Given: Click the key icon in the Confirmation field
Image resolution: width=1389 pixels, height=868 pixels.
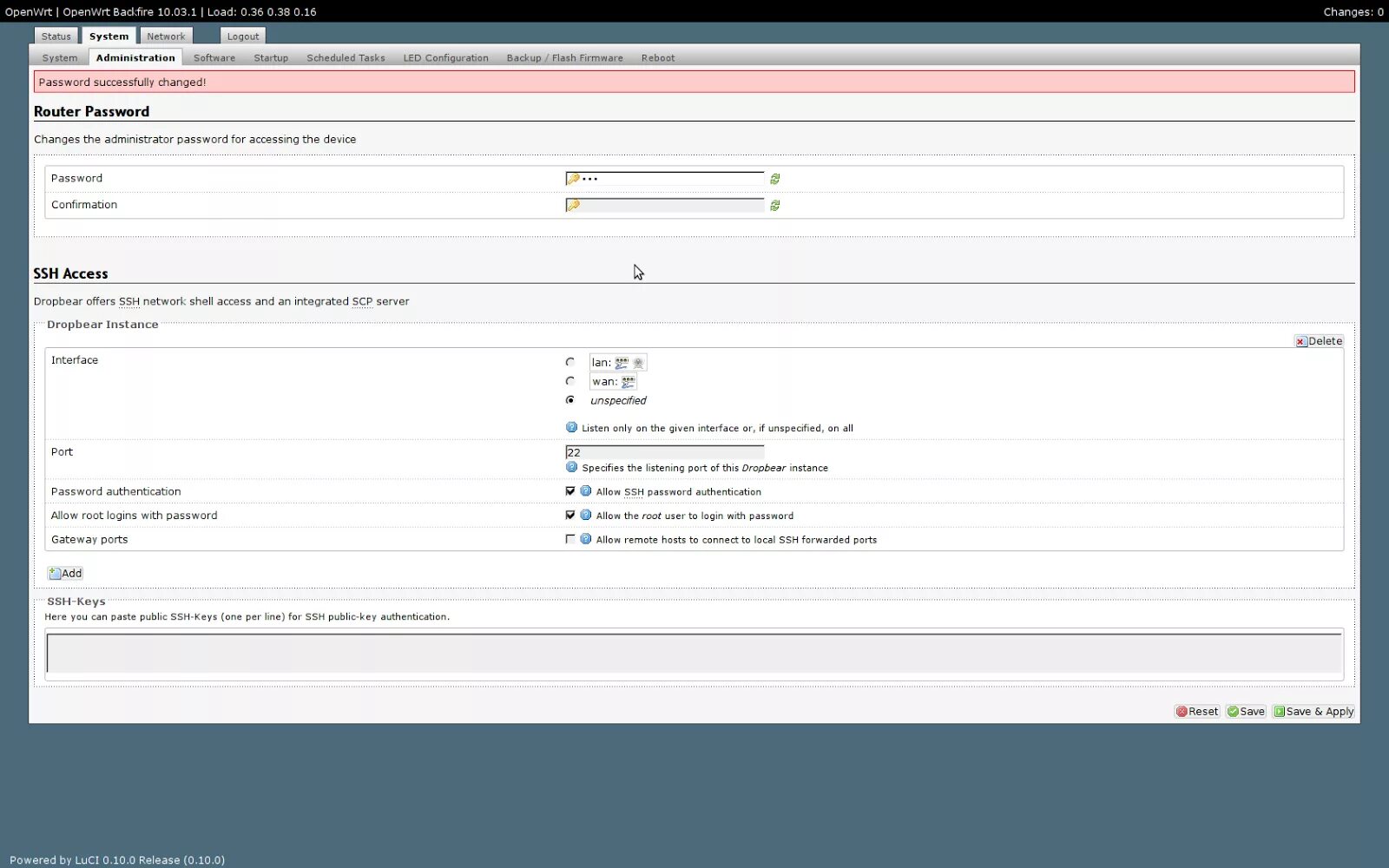Looking at the screenshot, I should coord(572,205).
